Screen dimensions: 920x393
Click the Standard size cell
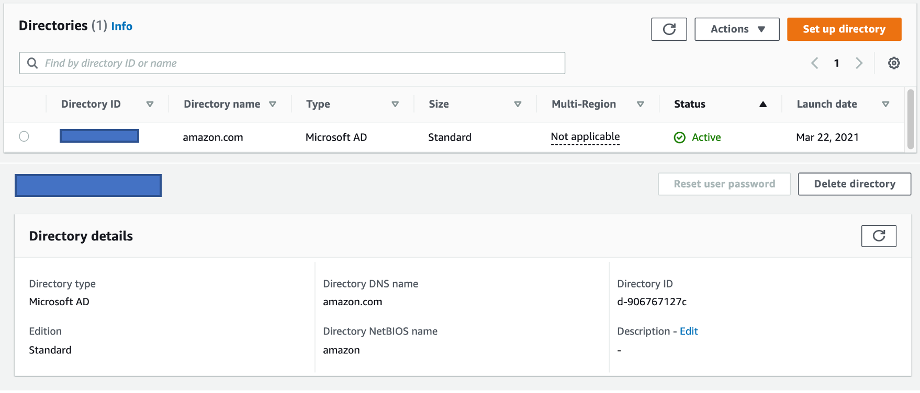click(449, 138)
